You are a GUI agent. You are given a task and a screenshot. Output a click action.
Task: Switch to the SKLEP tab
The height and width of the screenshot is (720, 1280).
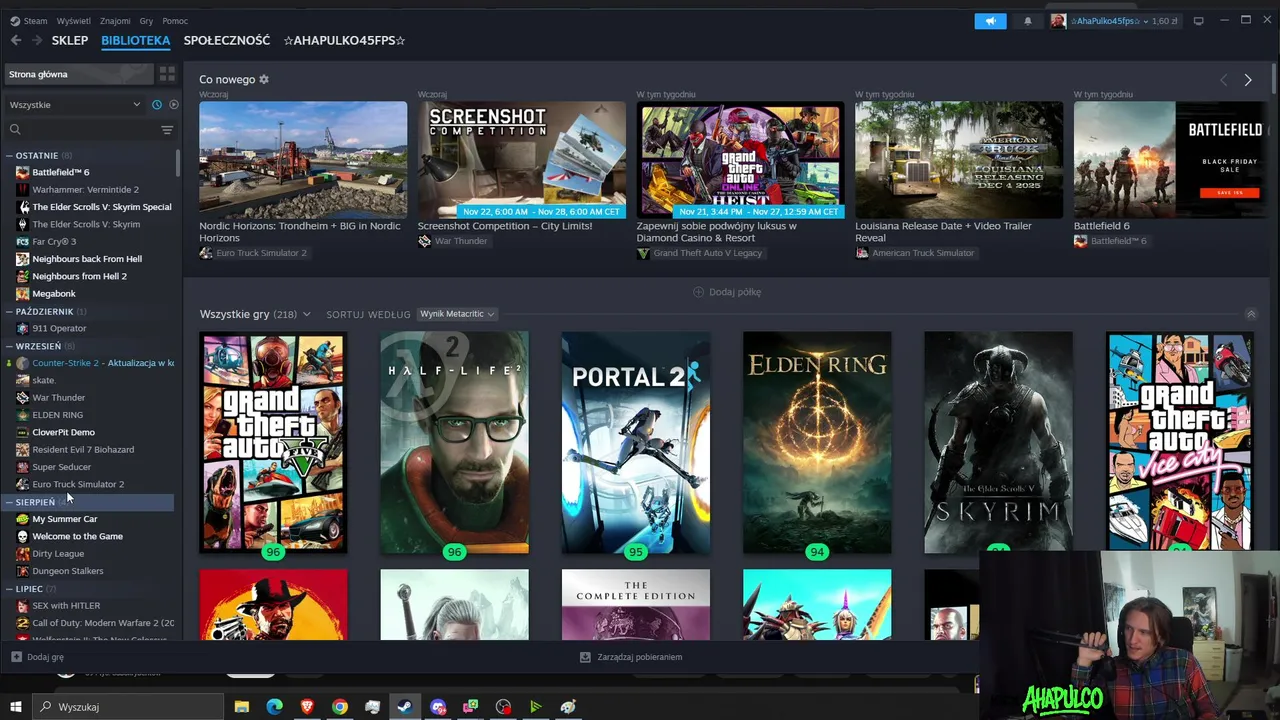[70, 40]
